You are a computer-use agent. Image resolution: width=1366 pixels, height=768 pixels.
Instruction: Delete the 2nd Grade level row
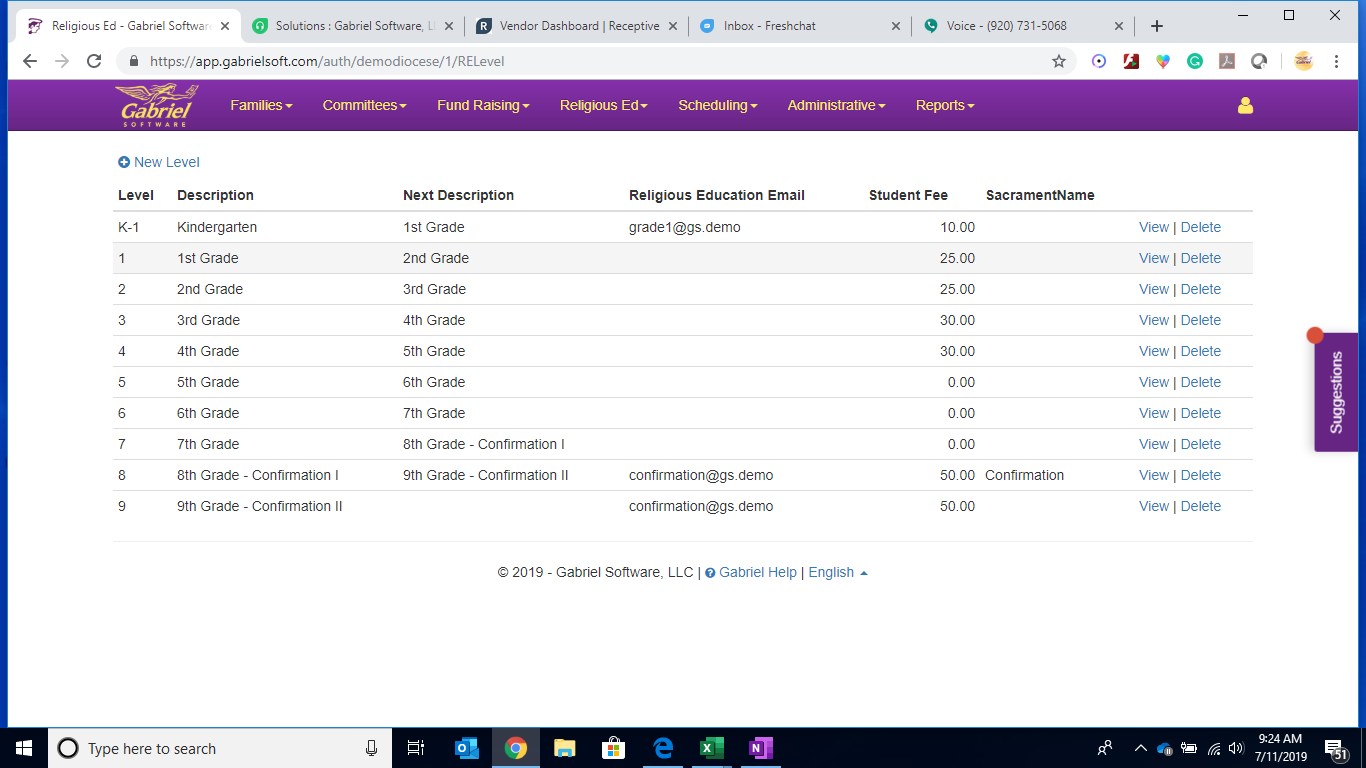[x=1200, y=289]
